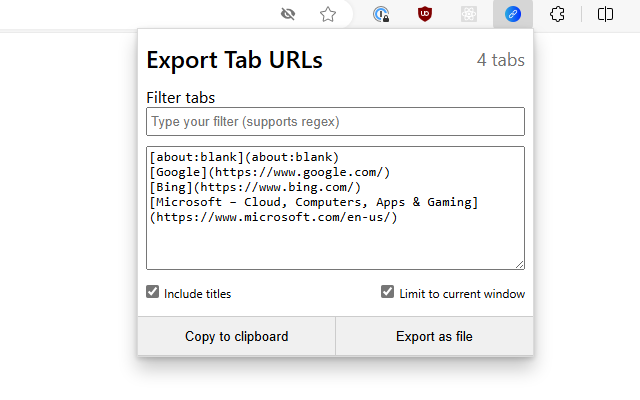Open the Extensions puzzle-piece menu

click(559, 14)
